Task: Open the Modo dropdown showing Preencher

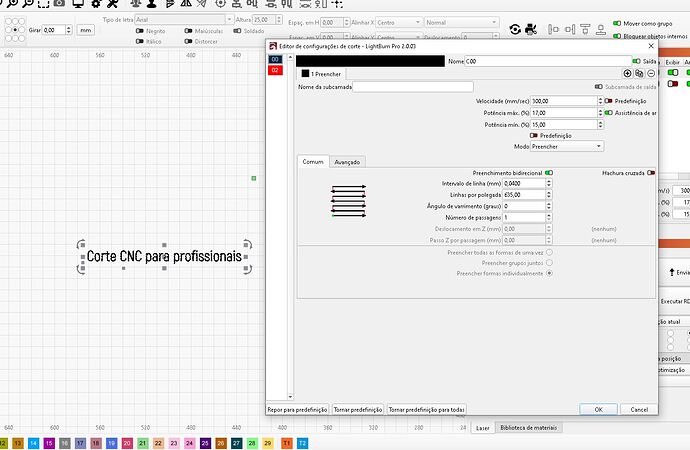Action: tap(567, 146)
